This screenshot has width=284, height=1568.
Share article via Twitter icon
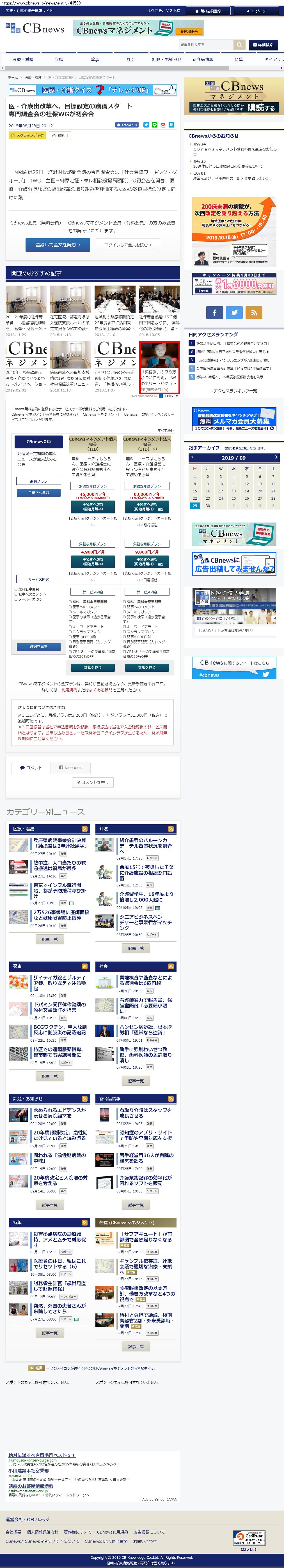pyautogui.click(x=146, y=125)
